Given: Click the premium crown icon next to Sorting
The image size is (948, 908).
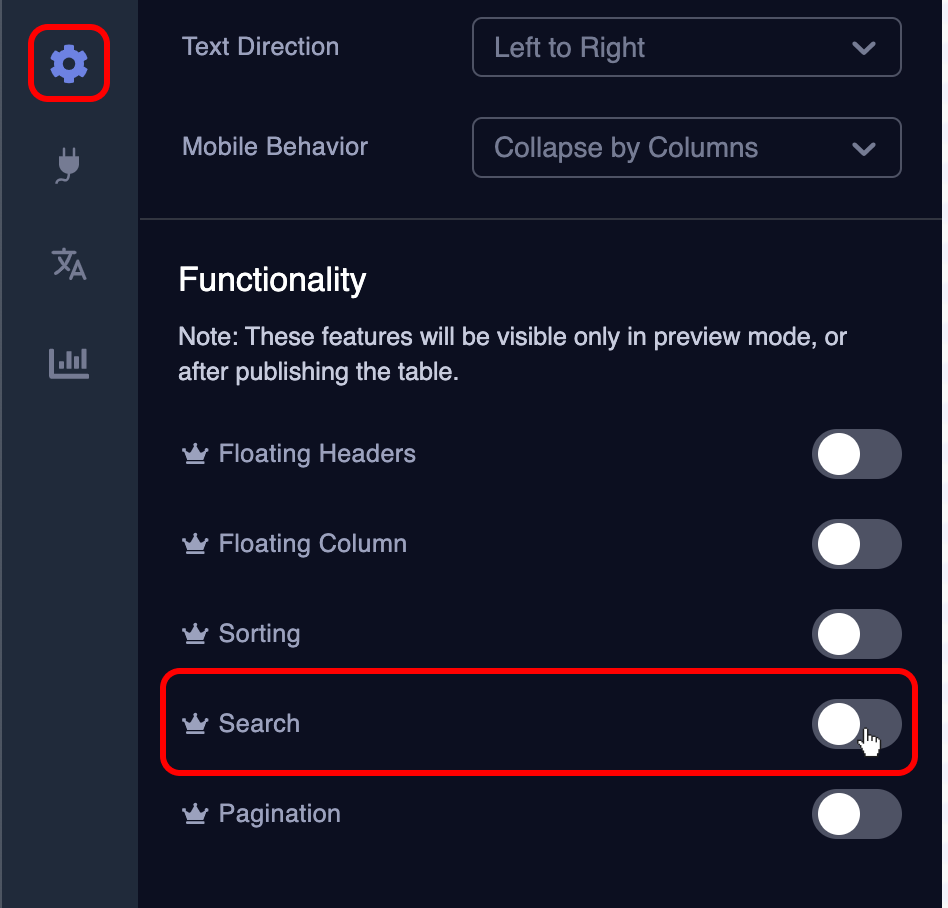Looking at the screenshot, I should [x=194, y=635].
